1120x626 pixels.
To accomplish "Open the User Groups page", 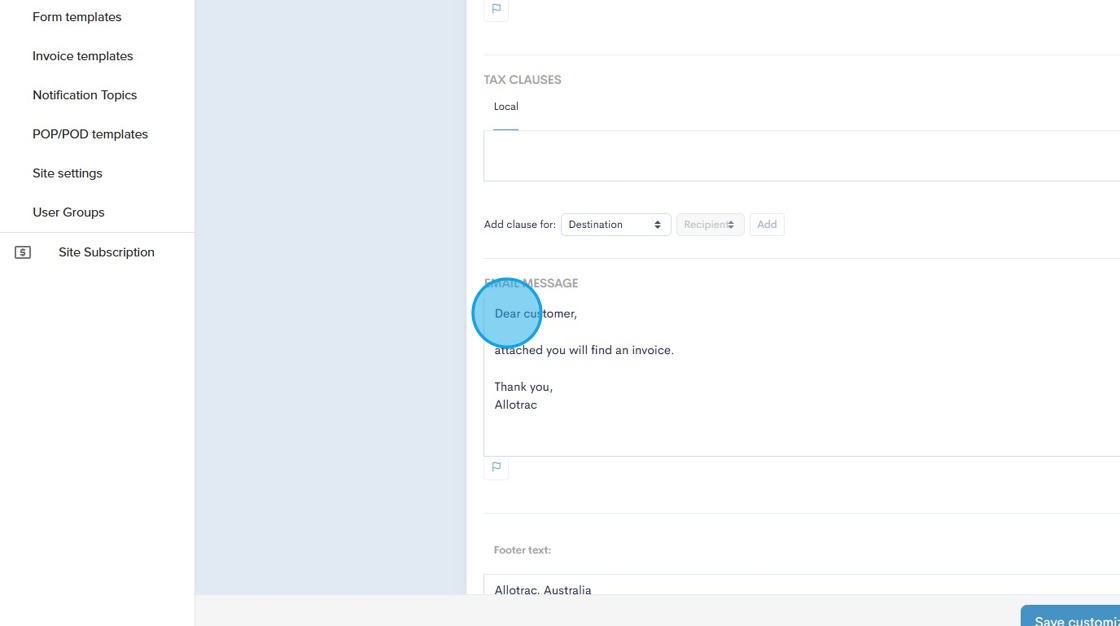I will pyautogui.click(x=68, y=212).
